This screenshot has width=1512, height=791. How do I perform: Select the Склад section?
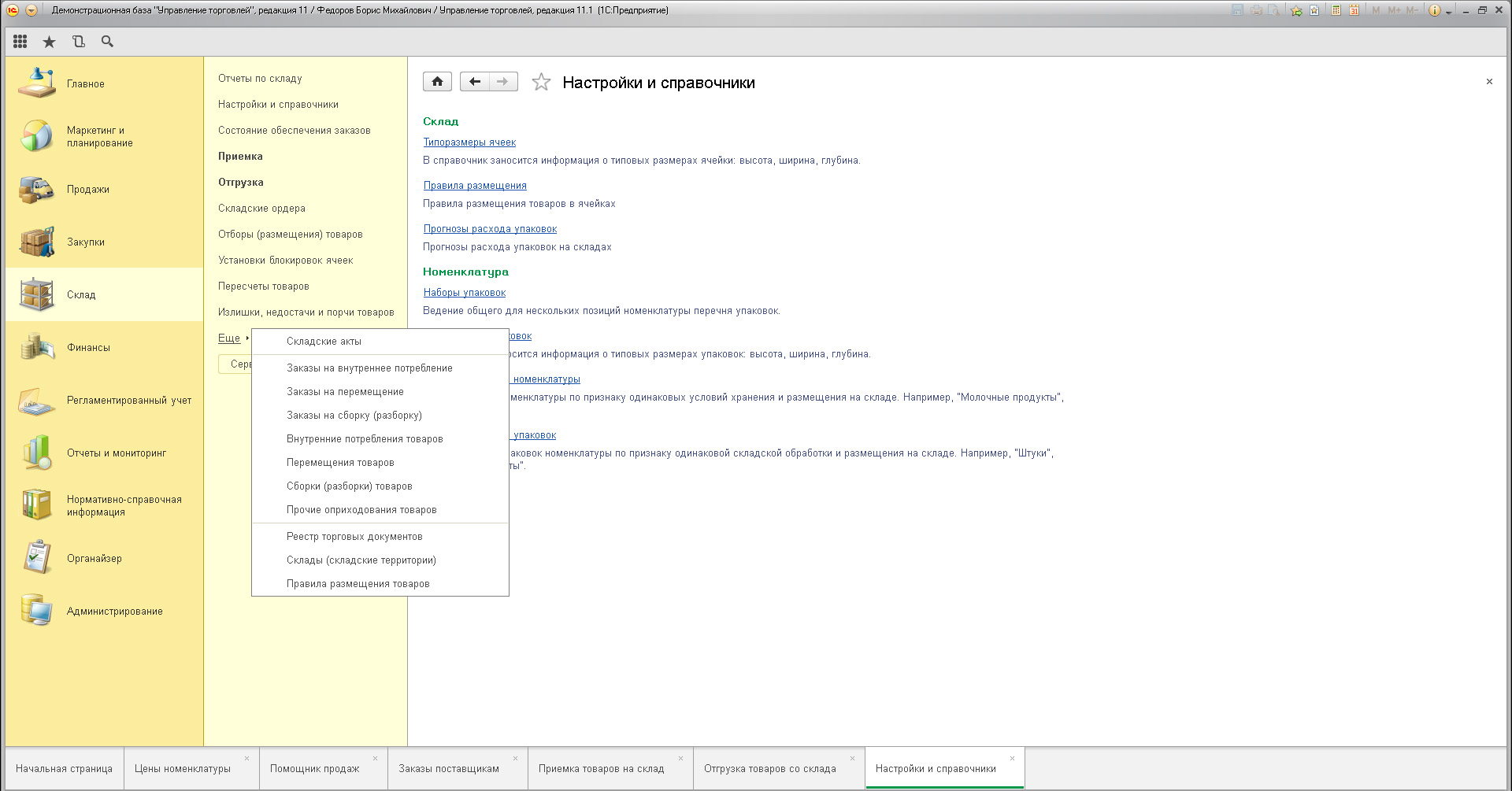pyautogui.click(x=104, y=294)
